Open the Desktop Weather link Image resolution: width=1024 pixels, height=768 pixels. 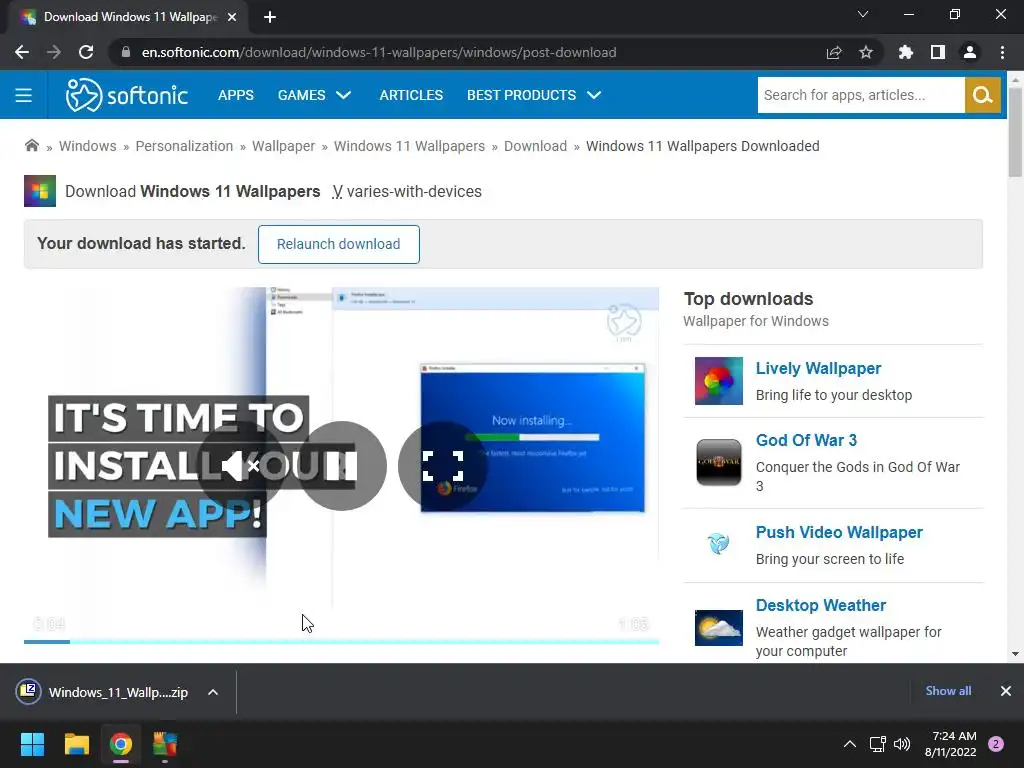tap(821, 605)
